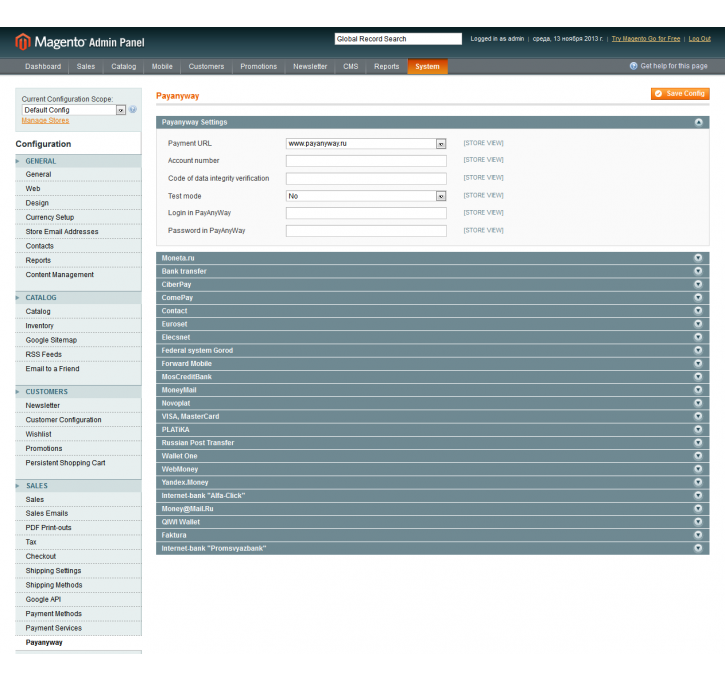Expand the ComePay section arrow icon
Viewport: 725px width, 680px height.
(698, 297)
